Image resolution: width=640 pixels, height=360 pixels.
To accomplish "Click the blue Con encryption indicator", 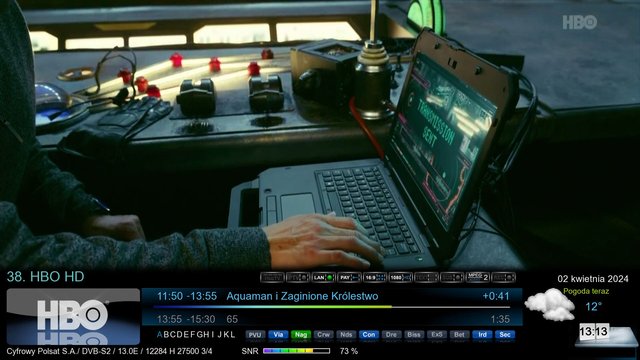I will coord(369,335).
